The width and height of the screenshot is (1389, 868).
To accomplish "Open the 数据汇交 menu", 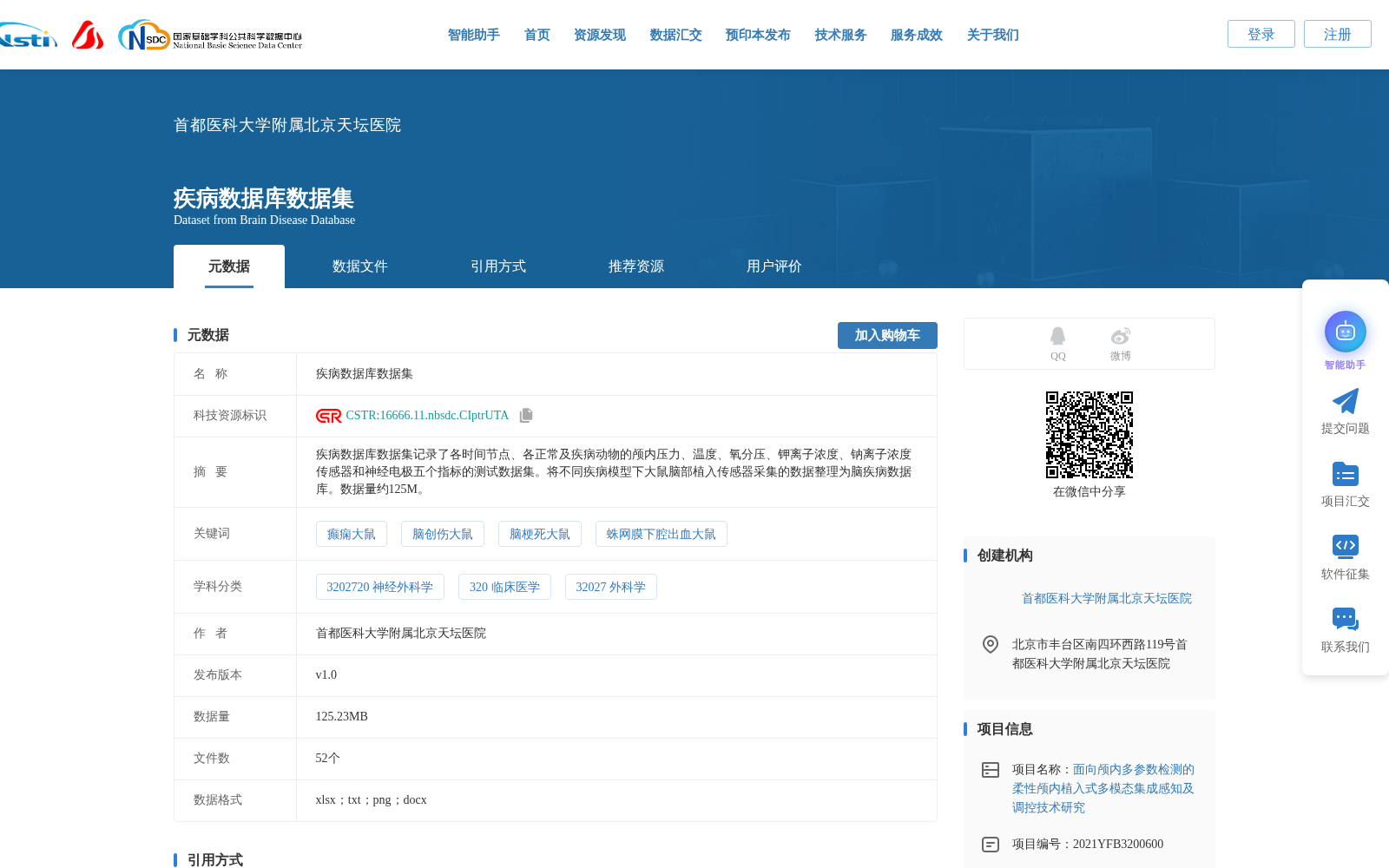I will 675,35.
